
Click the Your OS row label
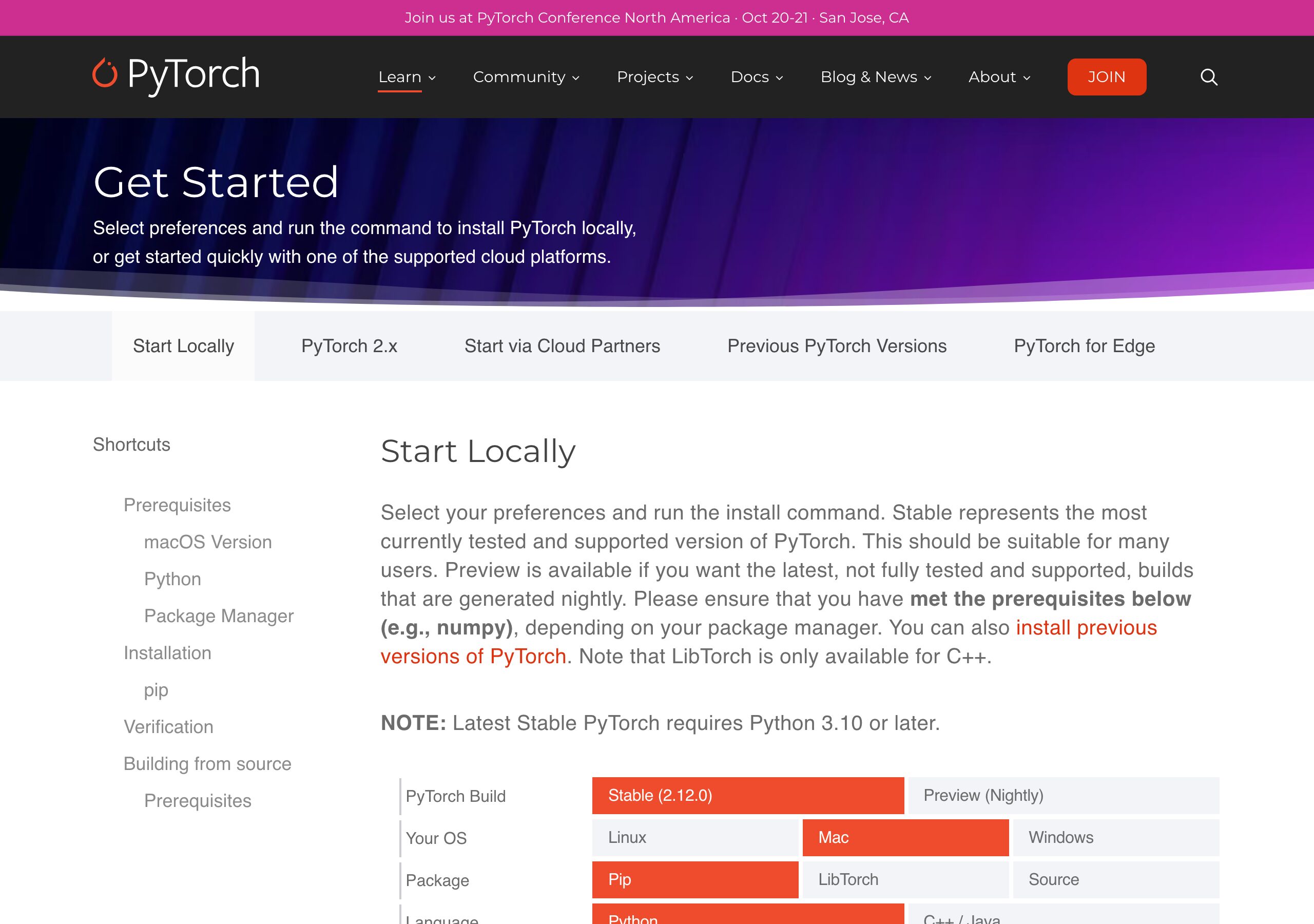point(436,838)
